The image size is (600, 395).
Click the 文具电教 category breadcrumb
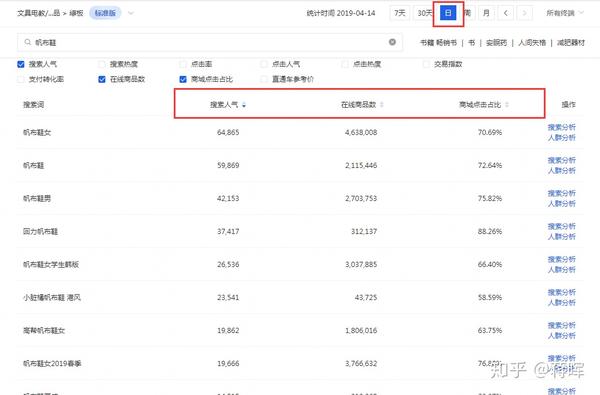tap(38, 13)
